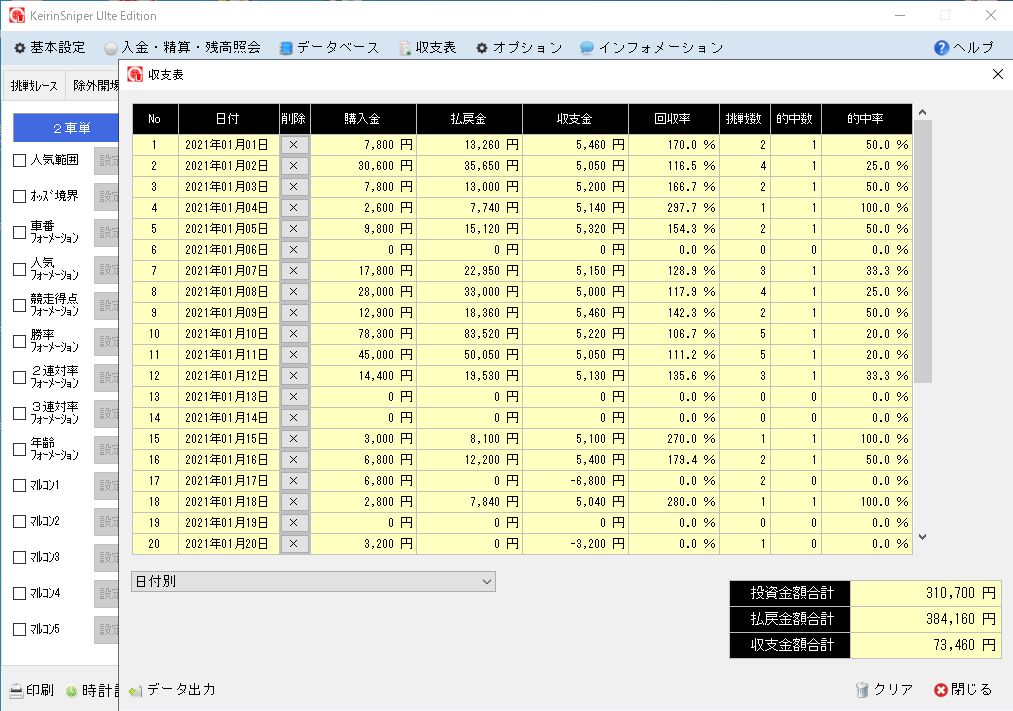Click the gear icon beside オプション
The image size is (1013, 711).
pyautogui.click(x=482, y=48)
